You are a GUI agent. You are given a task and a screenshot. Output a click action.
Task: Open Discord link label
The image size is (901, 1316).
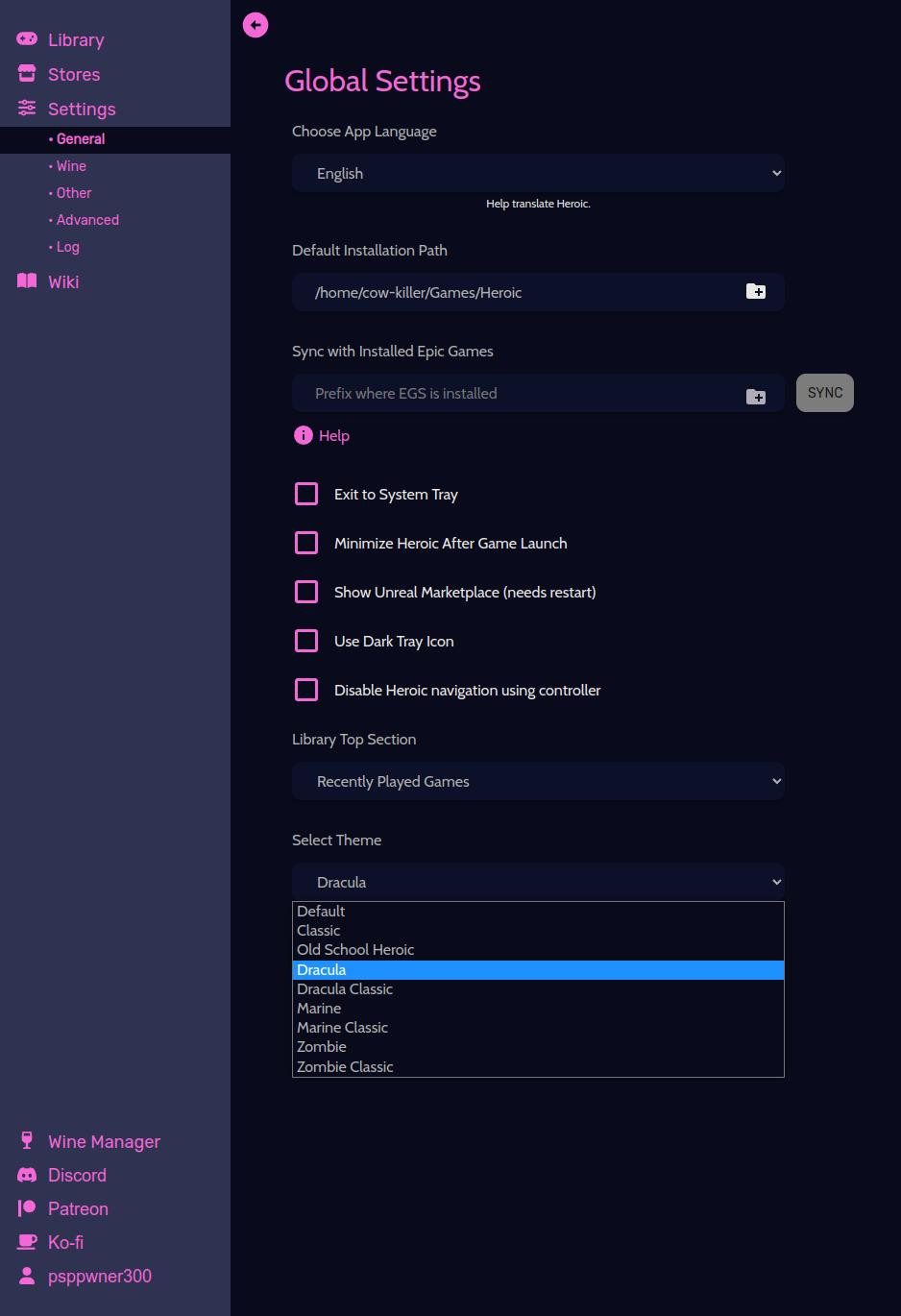pos(77,1175)
